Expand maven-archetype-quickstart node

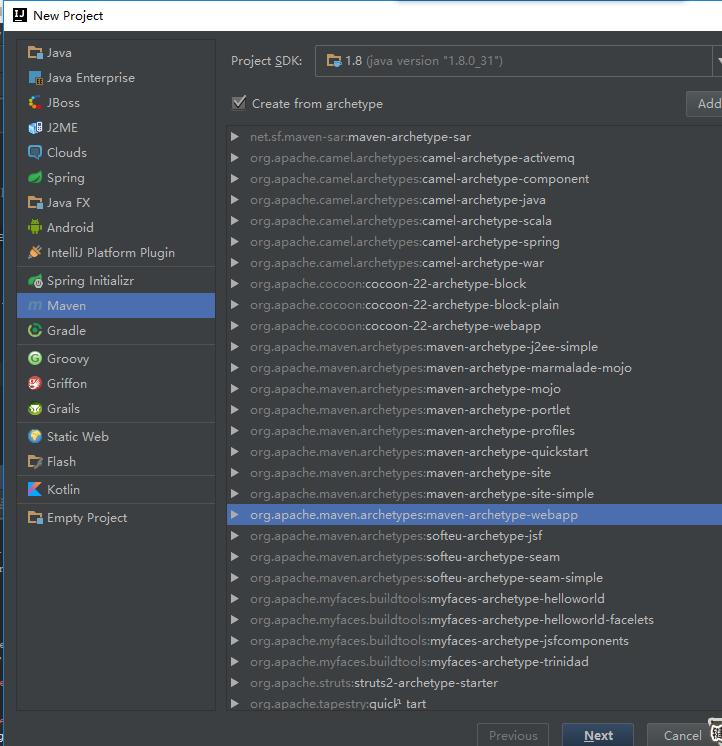[x=234, y=452]
